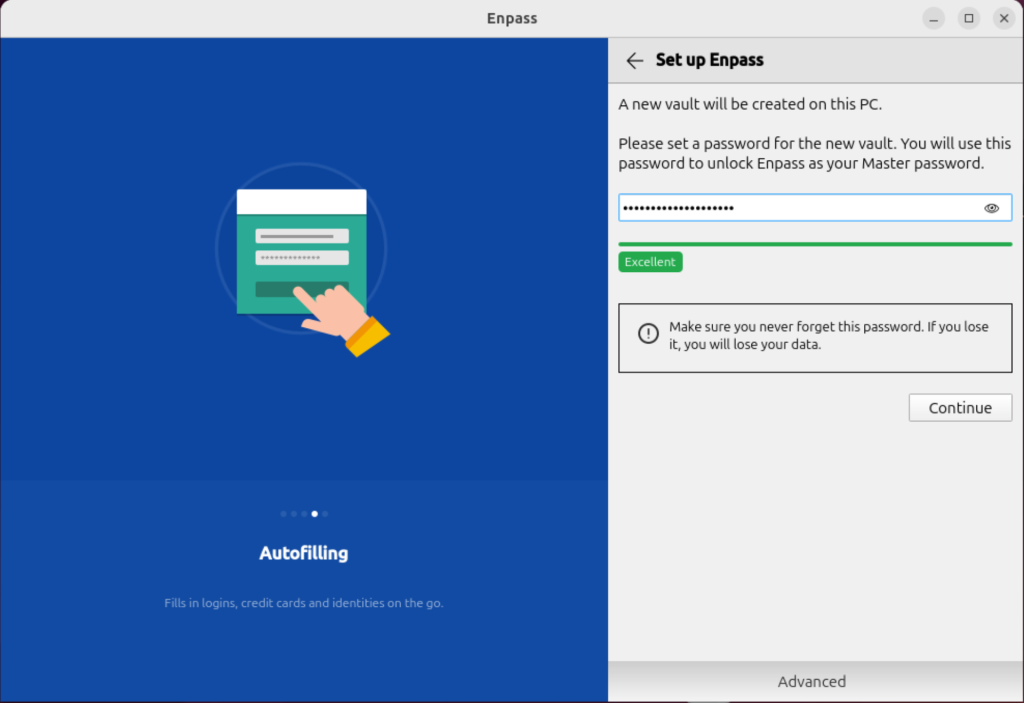Select the first carousel dot
Screen dimensions: 1024x703
tap(283, 513)
